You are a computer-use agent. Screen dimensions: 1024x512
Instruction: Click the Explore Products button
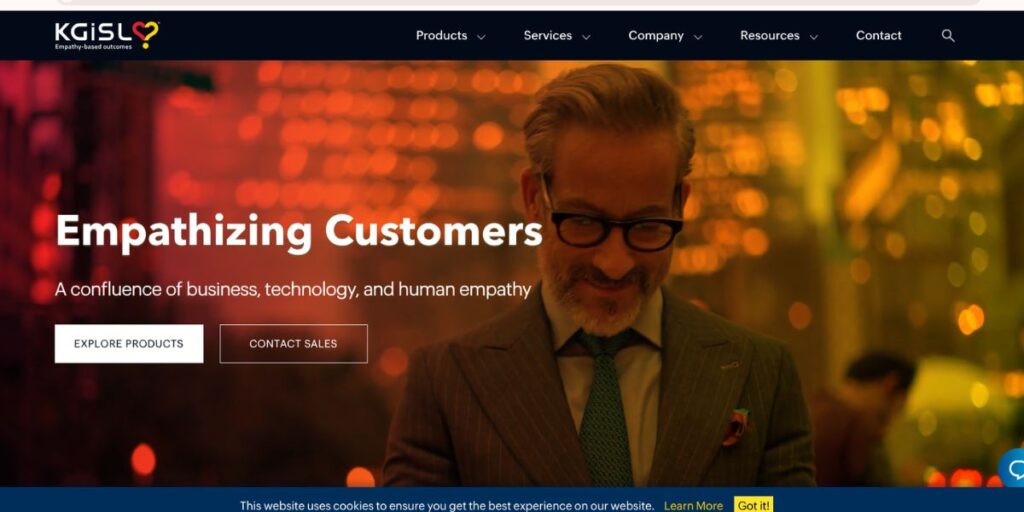click(x=129, y=344)
